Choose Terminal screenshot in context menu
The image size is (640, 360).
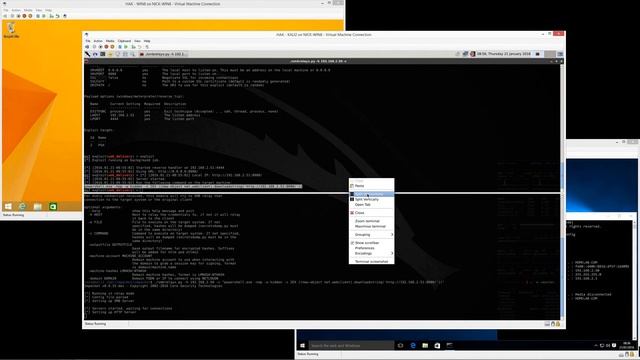pyautogui.click(x=371, y=261)
